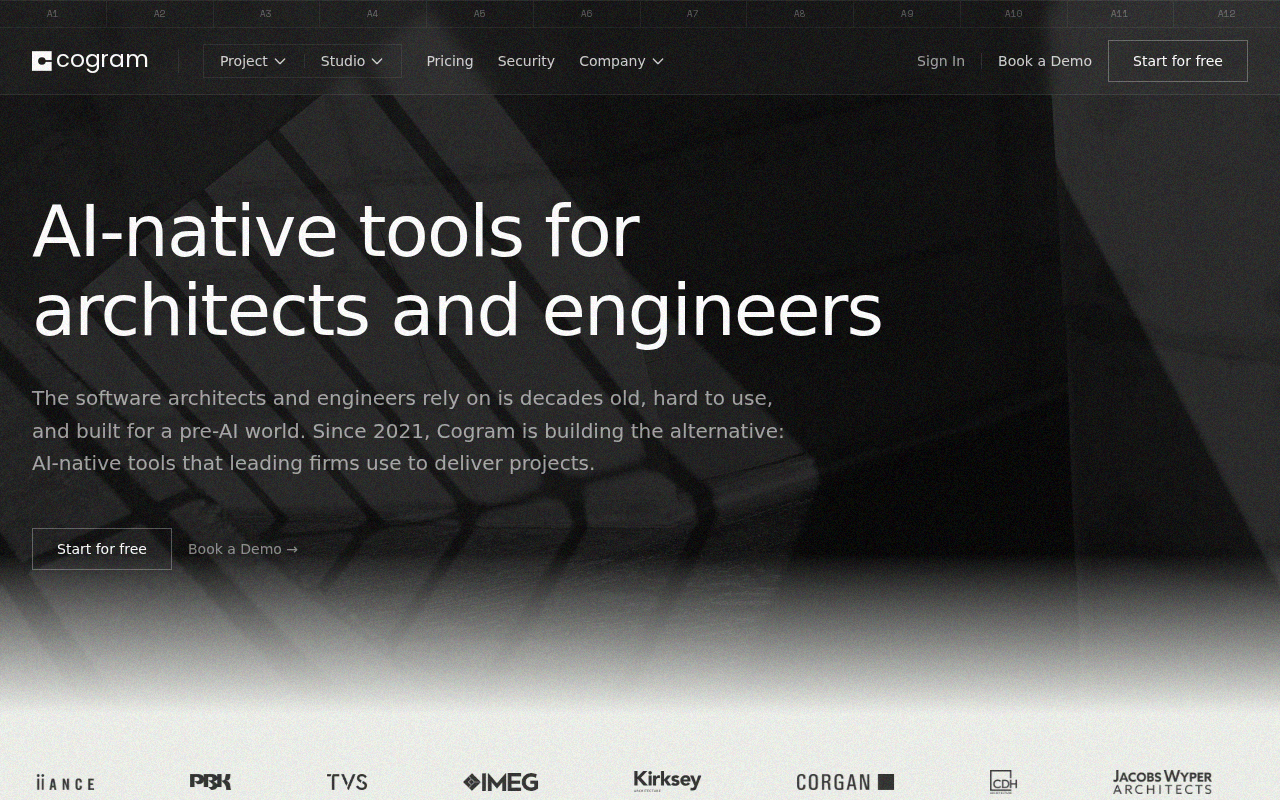Viewport: 1280px width, 800px height.
Task: Click the iiANCE customer logo
Action: 65,783
